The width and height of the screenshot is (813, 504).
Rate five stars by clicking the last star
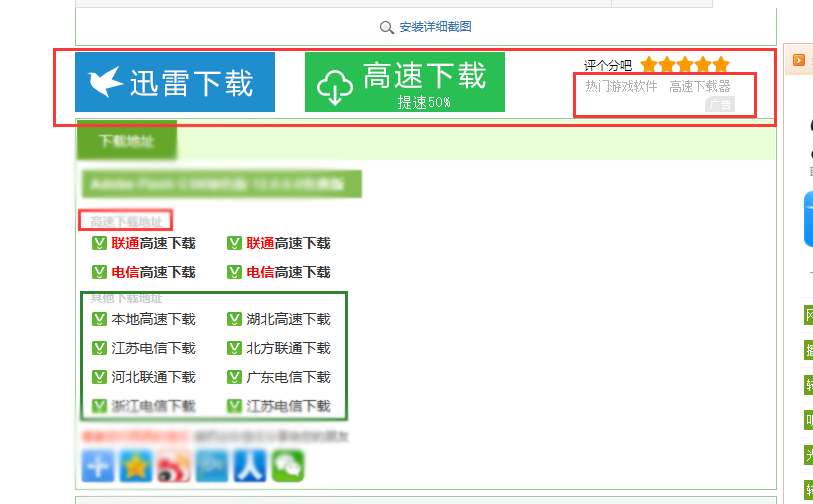coord(720,66)
